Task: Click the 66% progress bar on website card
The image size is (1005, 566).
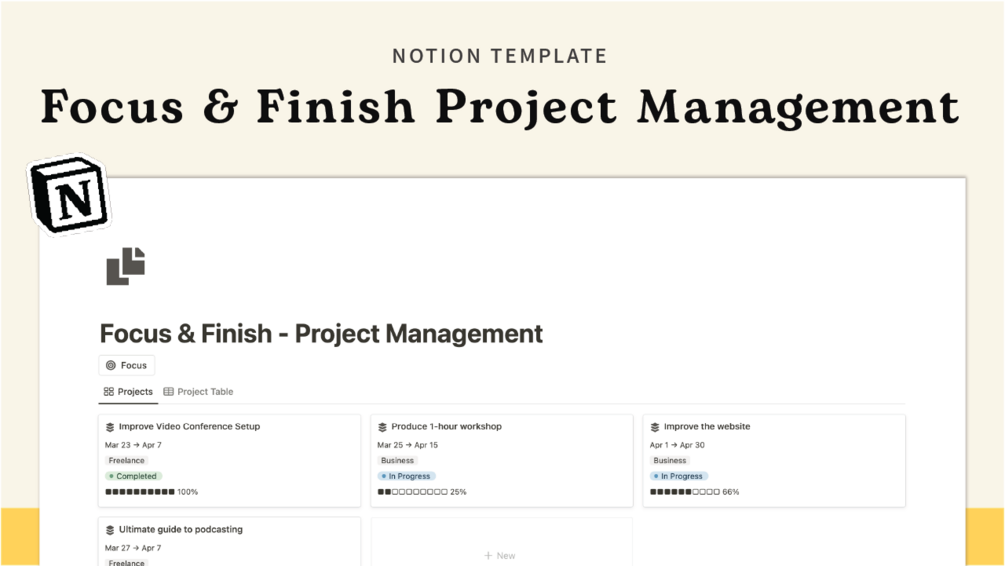Action: [x=685, y=492]
